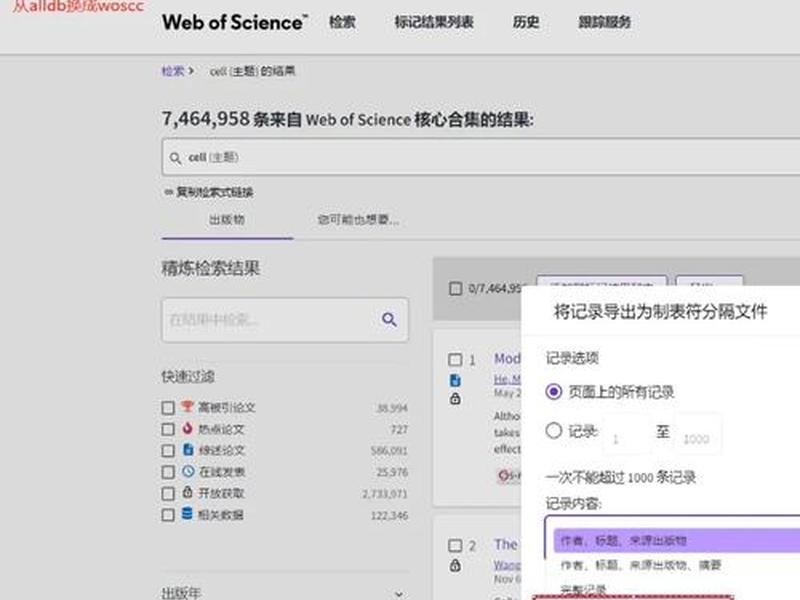Click the open lock icon beside 开放获取
Screen dimensions: 800x600
pyautogui.click(x=187, y=492)
